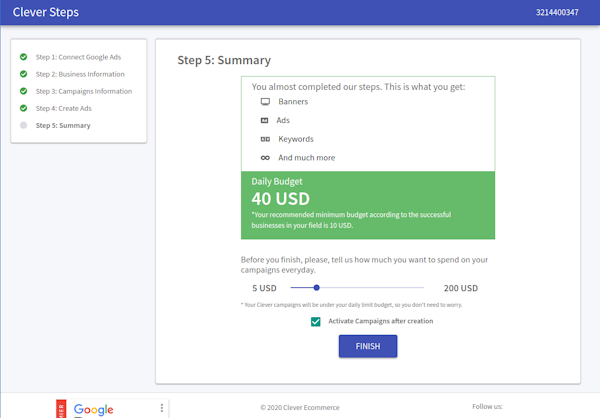Click the green check icon for Step 1
The width and height of the screenshot is (600, 418).
tap(23, 57)
